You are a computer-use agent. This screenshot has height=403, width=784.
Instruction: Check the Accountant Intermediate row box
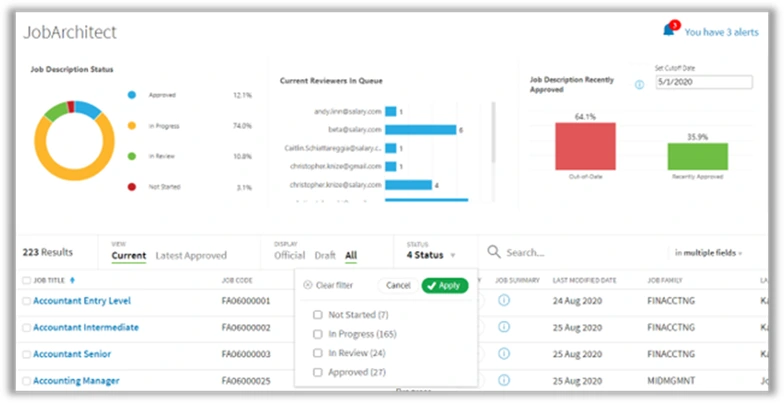(26, 328)
